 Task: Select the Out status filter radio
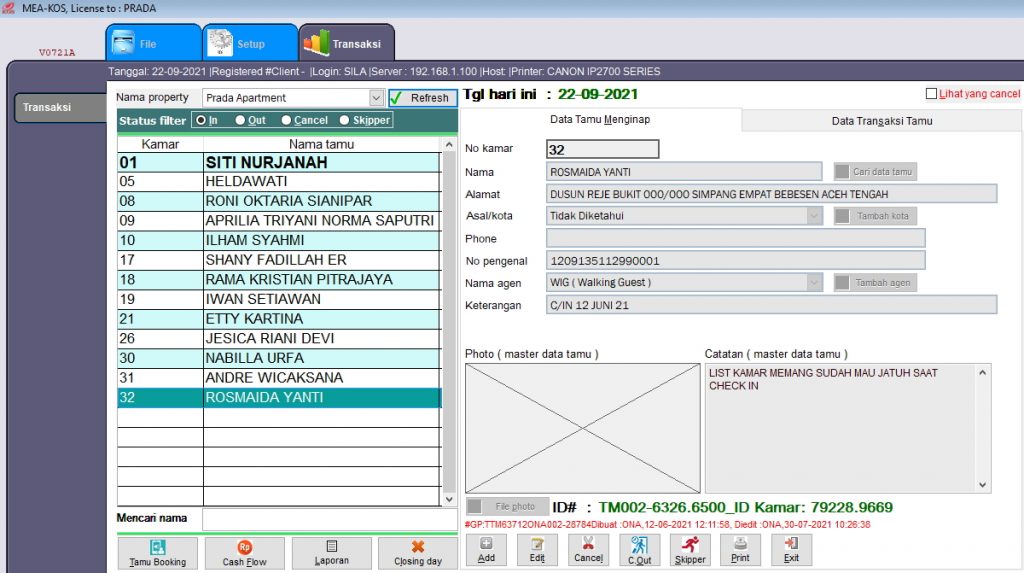coord(240,120)
